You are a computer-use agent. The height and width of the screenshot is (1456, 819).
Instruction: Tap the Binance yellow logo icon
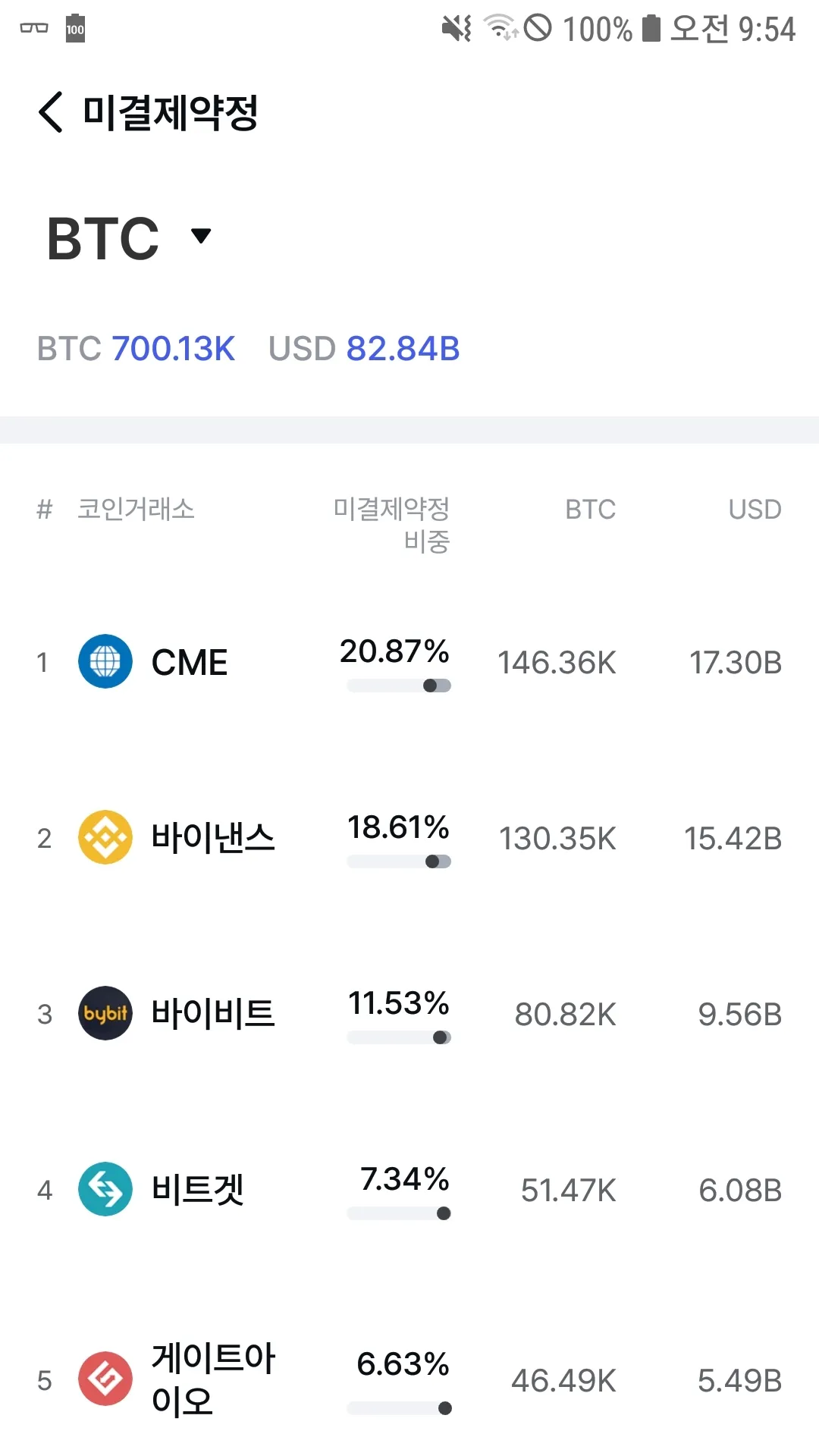tap(105, 837)
